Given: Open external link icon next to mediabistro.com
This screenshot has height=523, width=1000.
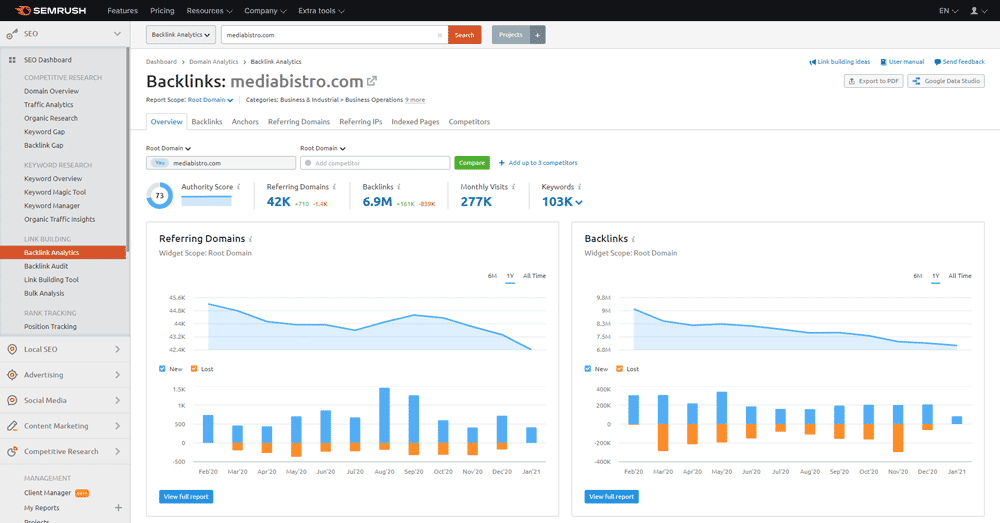Looking at the screenshot, I should (372, 81).
